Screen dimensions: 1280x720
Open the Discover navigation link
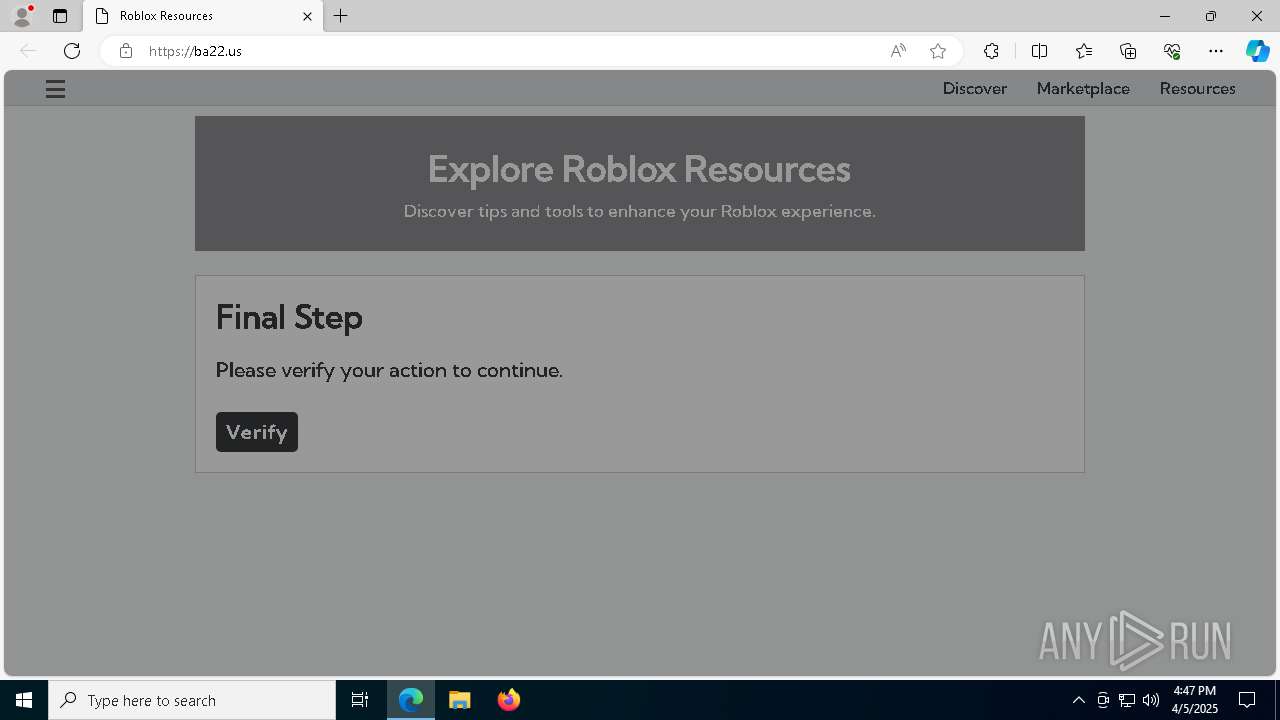tap(974, 88)
